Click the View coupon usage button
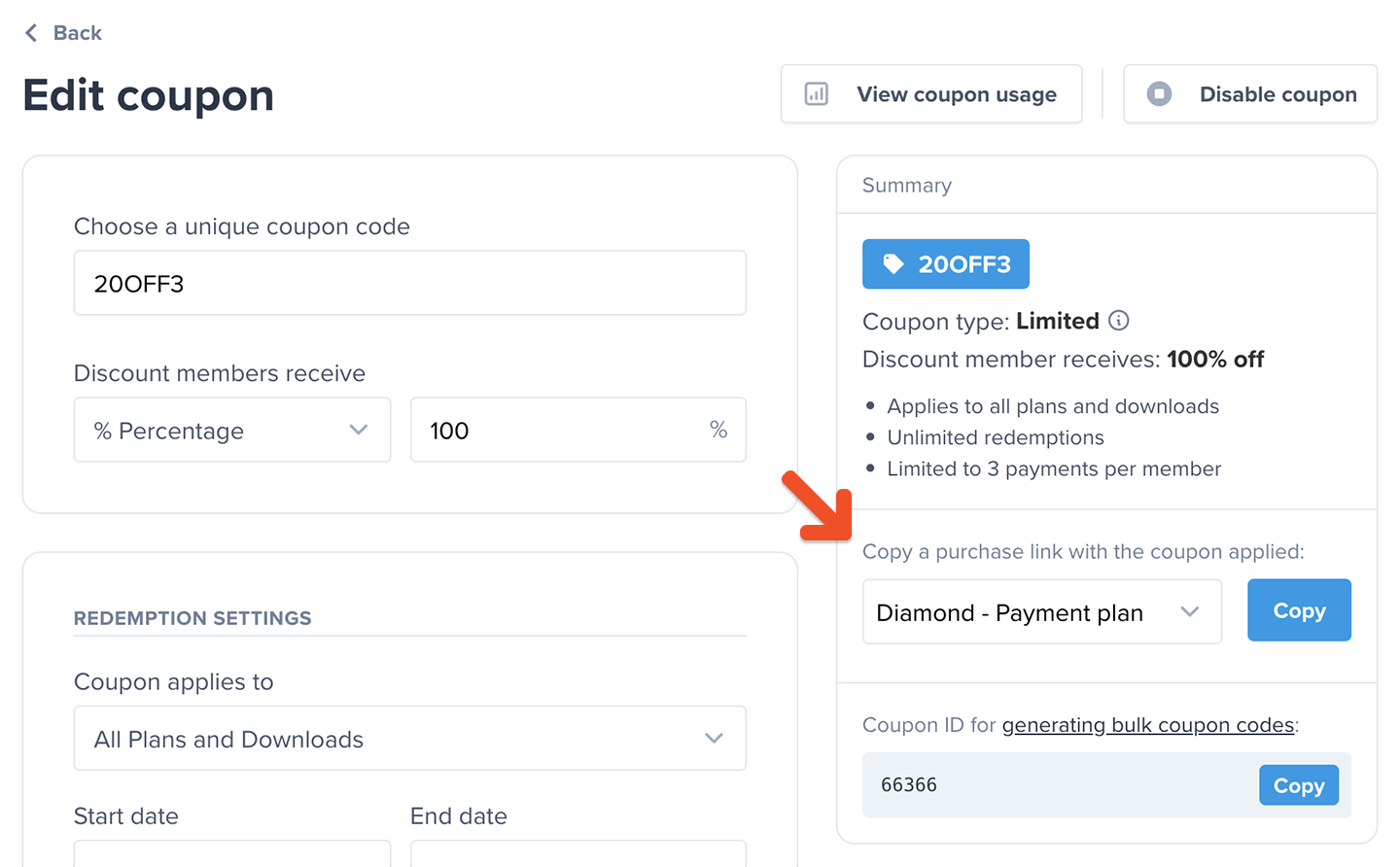1400x867 pixels. tap(931, 94)
